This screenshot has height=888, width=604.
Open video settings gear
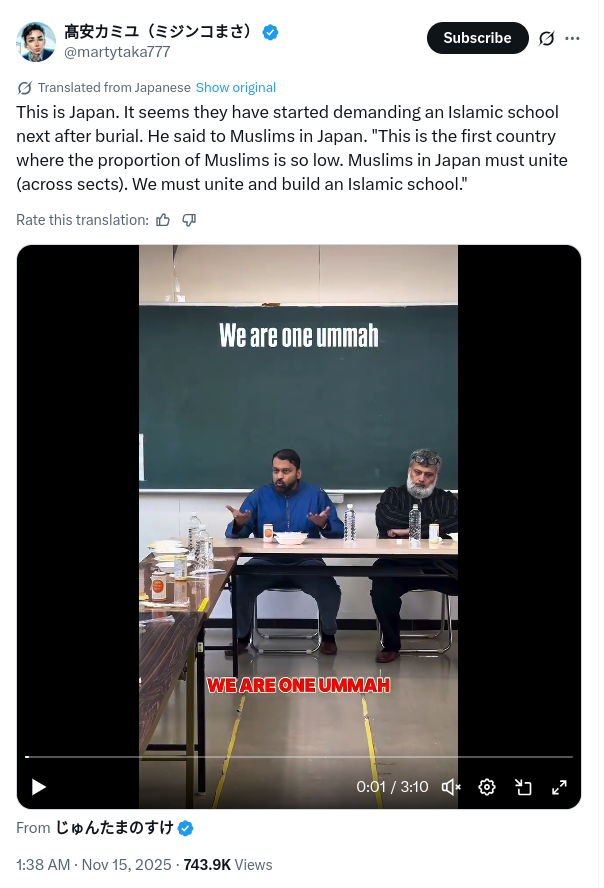[487, 787]
